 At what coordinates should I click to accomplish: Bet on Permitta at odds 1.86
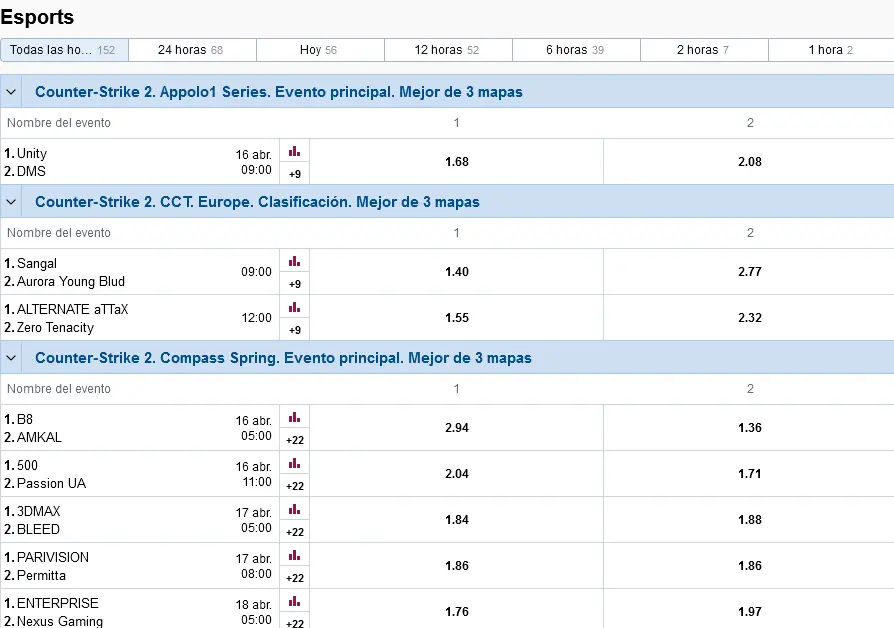pyautogui.click(x=749, y=566)
